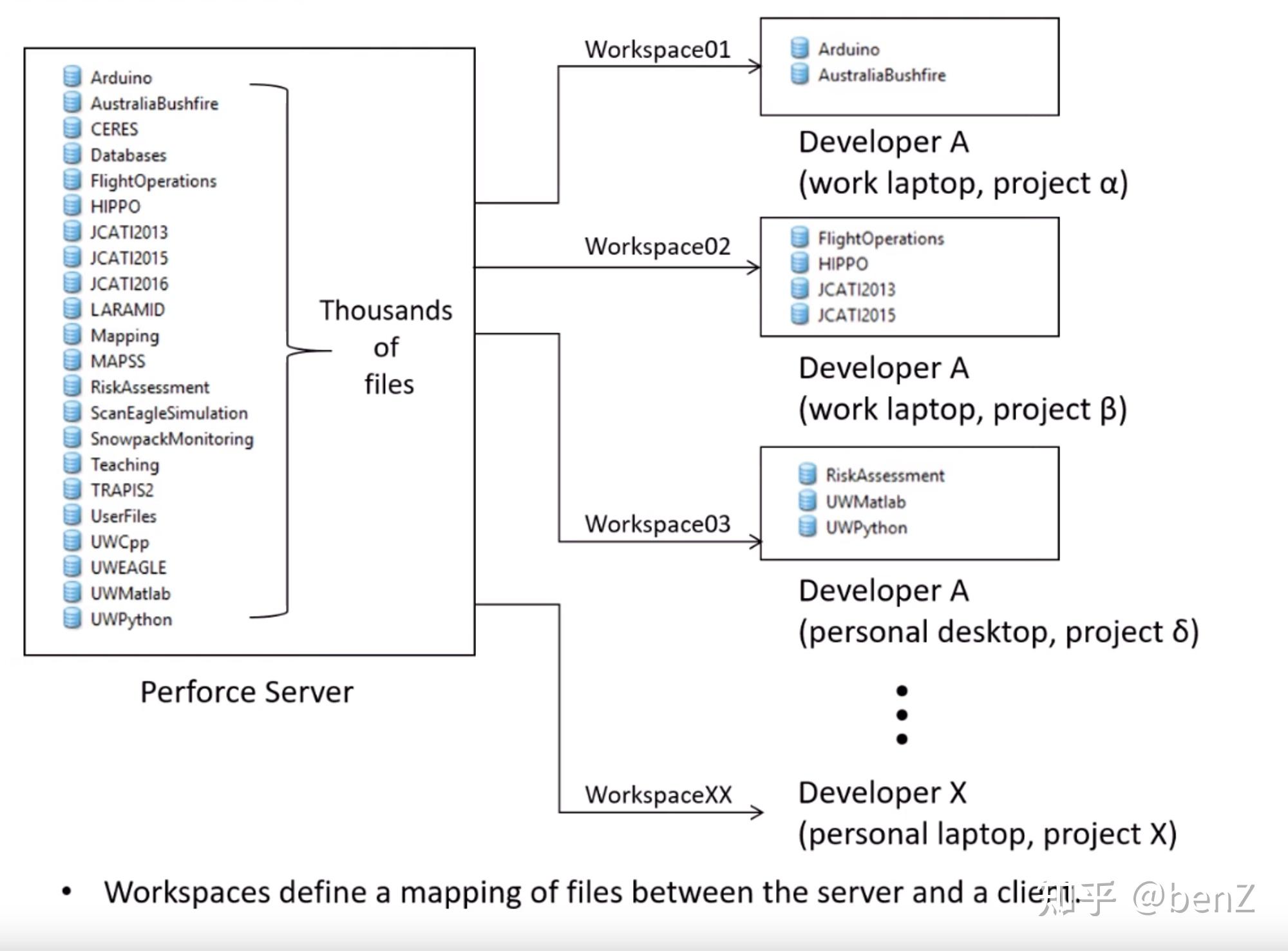This screenshot has width=1288, height=951.
Task: Click the HIPPO depot icon in Workspace02
Action: [799, 263]
